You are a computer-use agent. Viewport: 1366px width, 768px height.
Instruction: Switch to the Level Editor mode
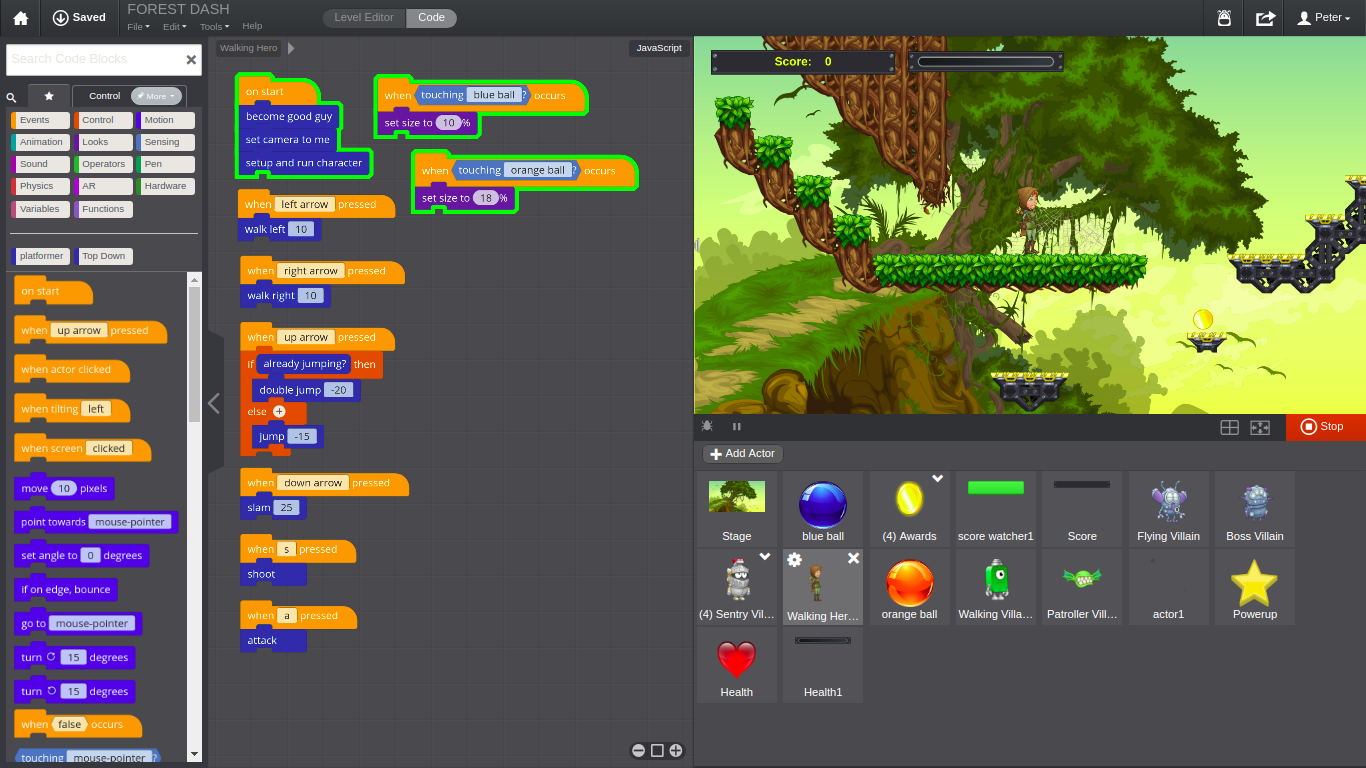point(364,17)
